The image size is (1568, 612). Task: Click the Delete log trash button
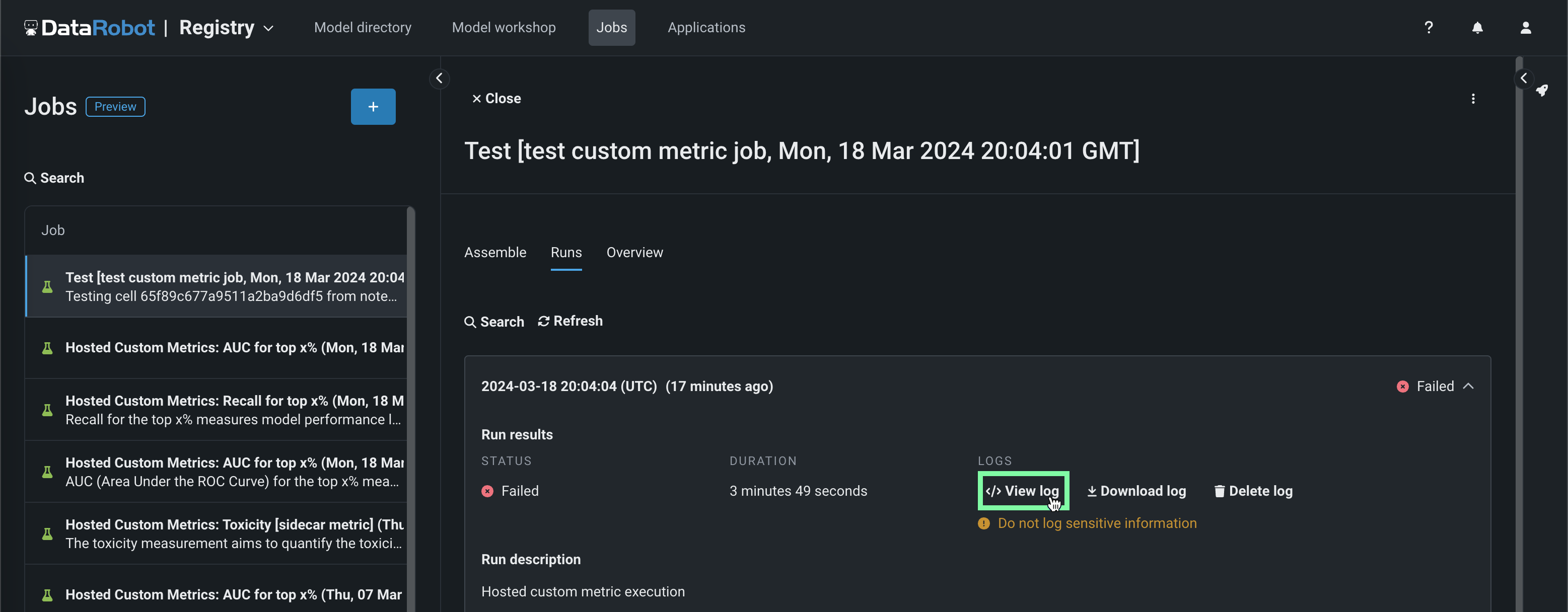tap(1253, 491)
